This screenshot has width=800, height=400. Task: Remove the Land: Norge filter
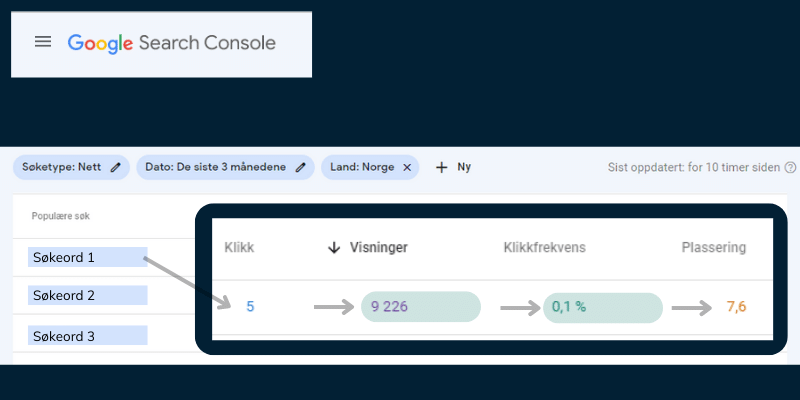point(406,168)
